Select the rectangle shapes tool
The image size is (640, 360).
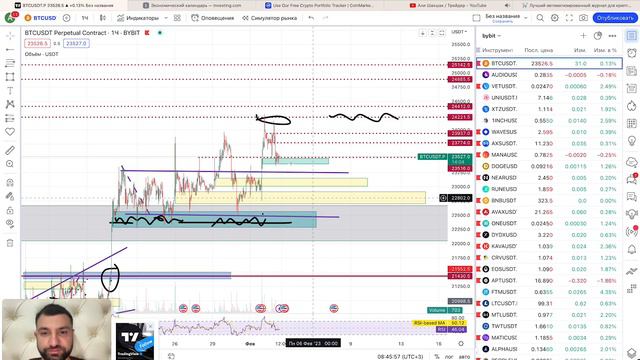click(x=10, y=77)
